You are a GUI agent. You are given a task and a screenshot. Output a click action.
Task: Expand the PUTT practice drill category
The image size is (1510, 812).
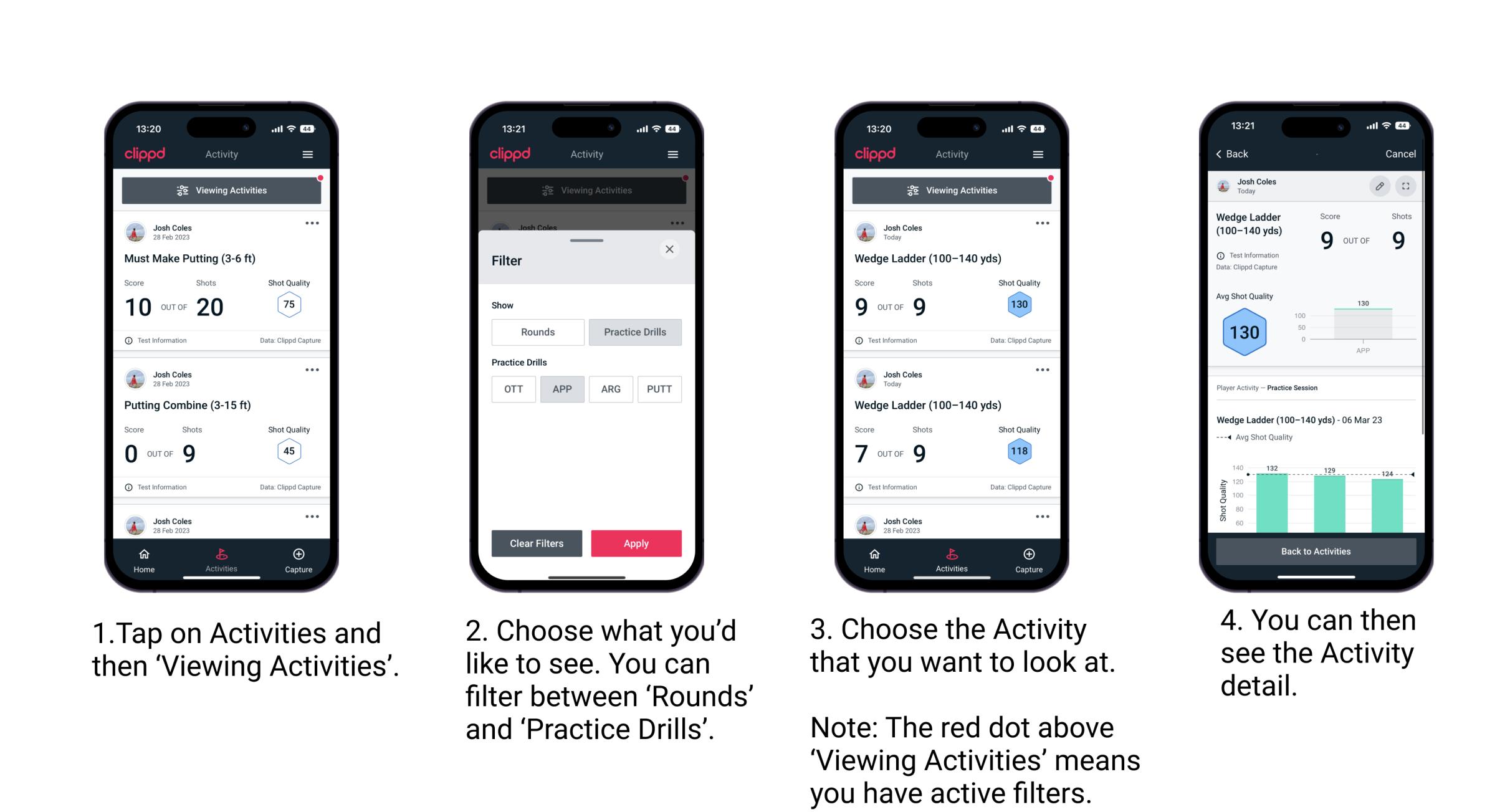pos(659,390)
